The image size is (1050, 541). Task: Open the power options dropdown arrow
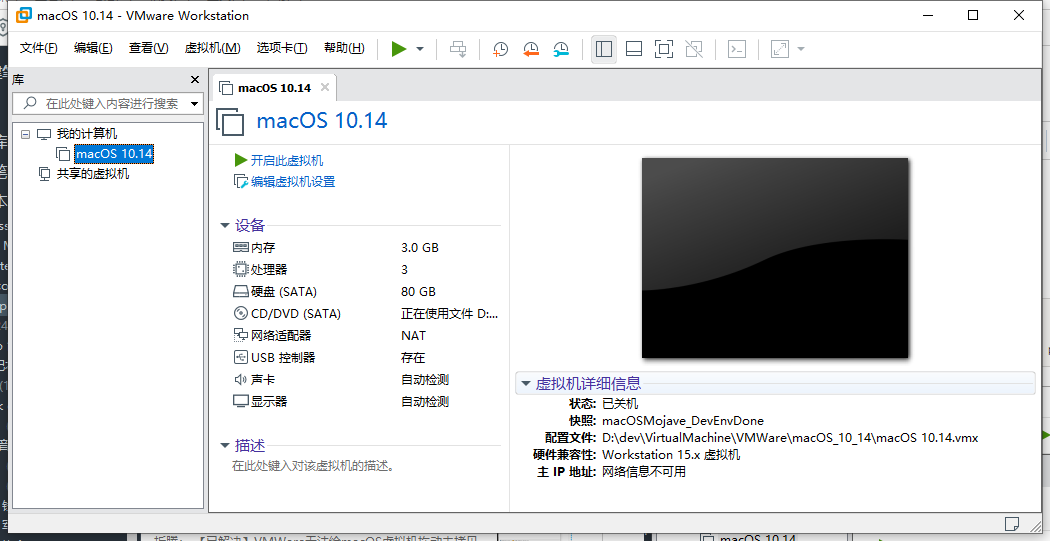point(420,49)
